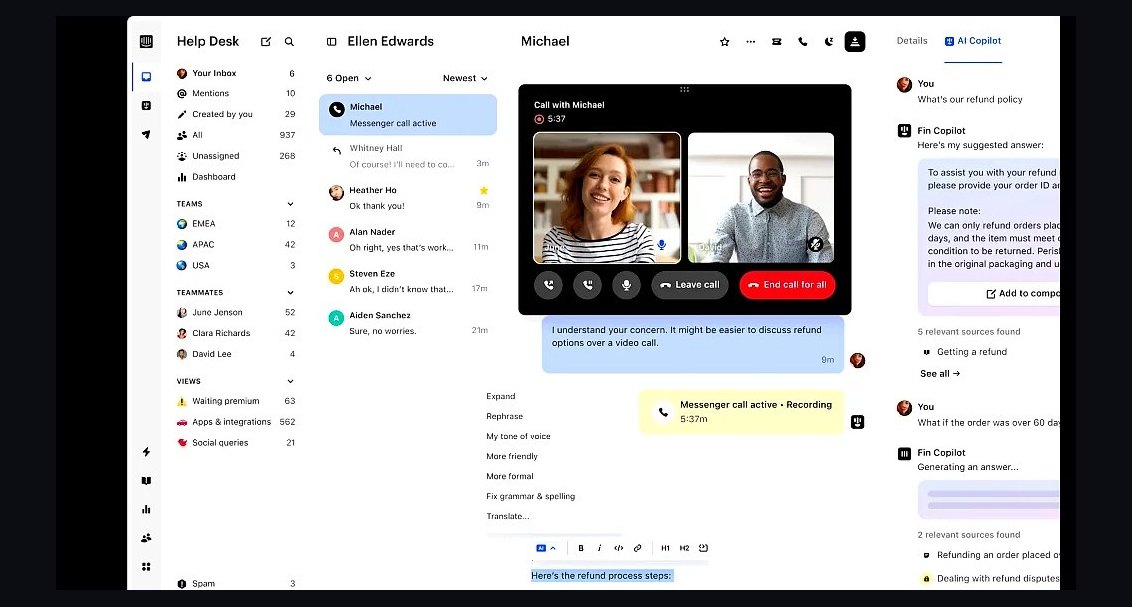Click David's video thumbnail
1132x607 pixels.
(x=761, y=198)
